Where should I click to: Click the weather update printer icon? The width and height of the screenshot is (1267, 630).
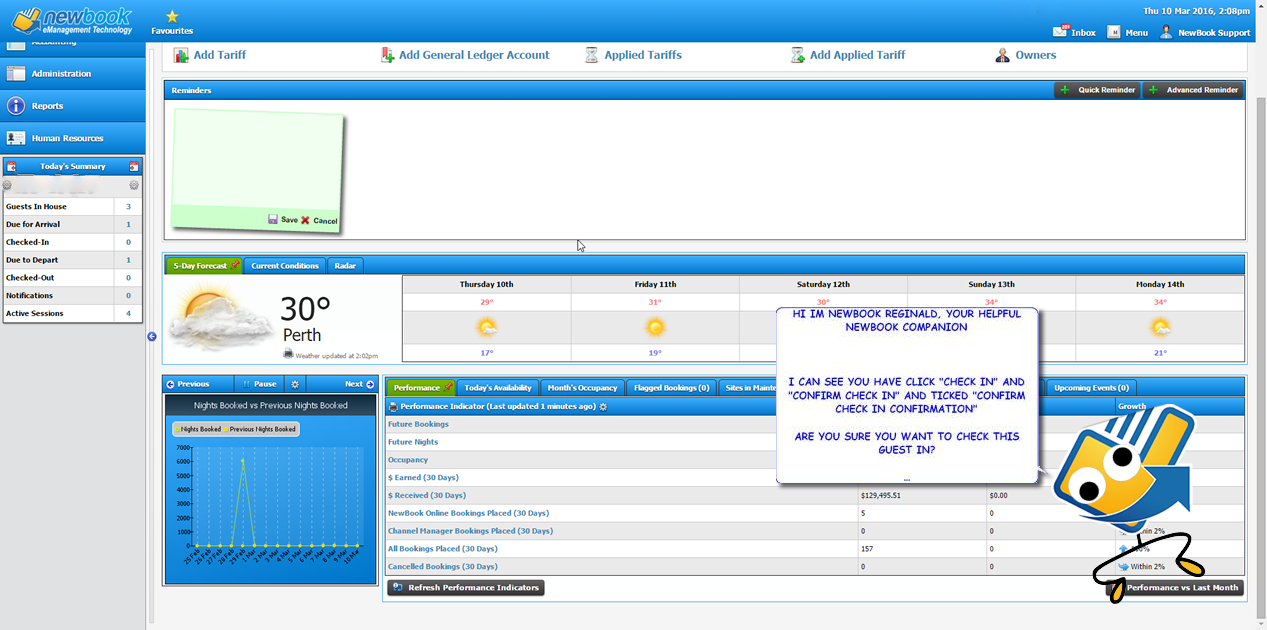[x=288, y=354]
